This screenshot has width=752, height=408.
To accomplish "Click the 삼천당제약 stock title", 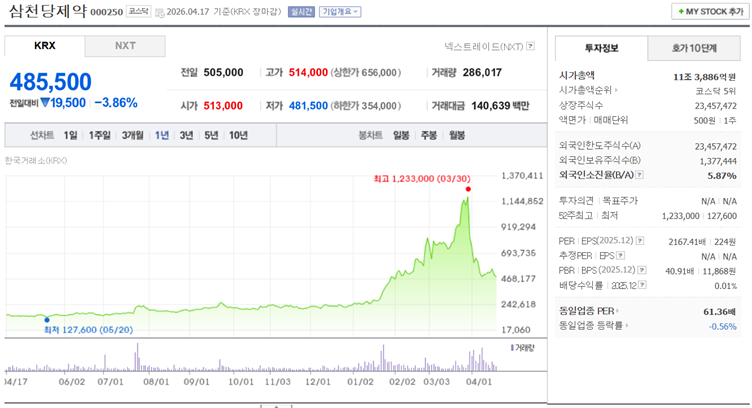I will tap(47, 12).
